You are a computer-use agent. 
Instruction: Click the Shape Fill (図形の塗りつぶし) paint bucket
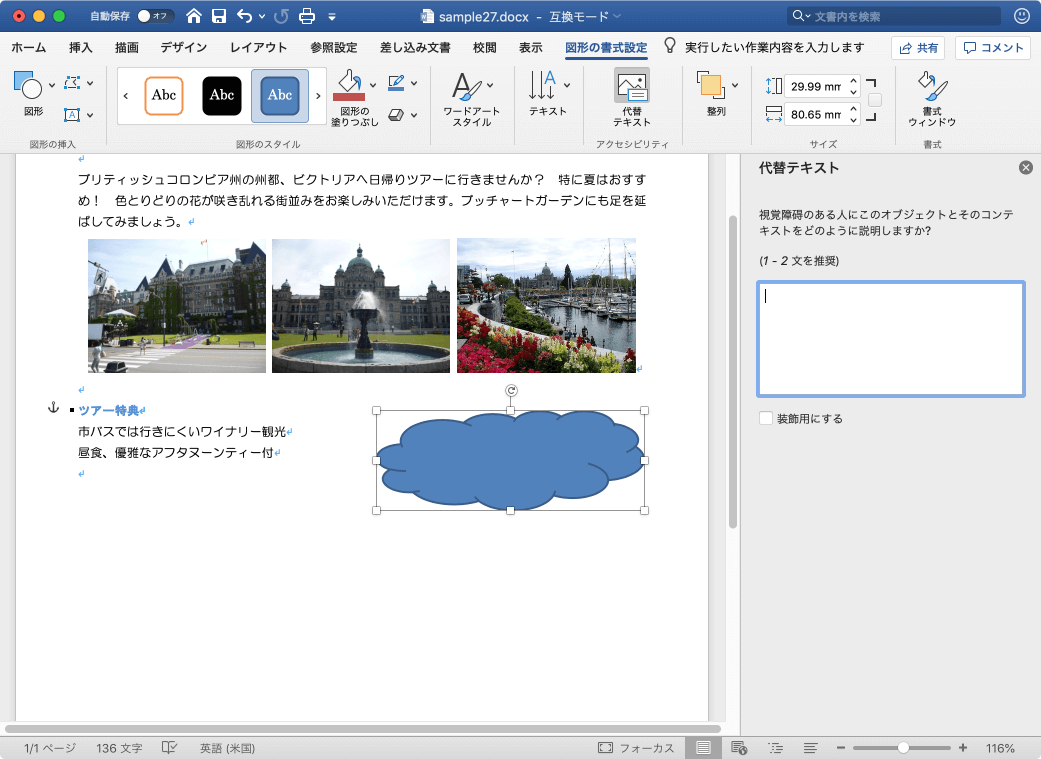tap(349, 84)
